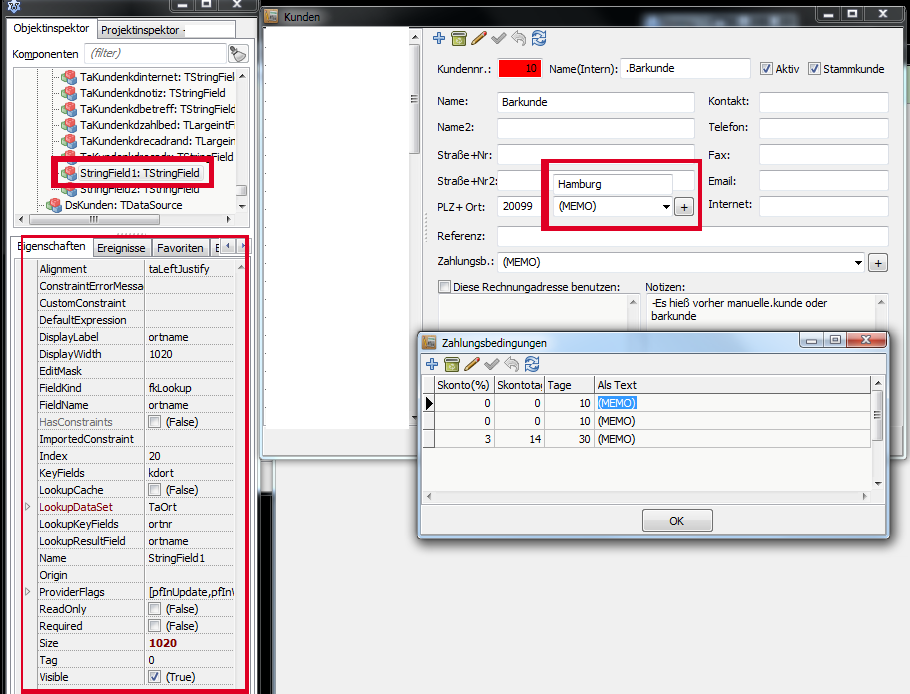This screenshot has width=910, height=694.
Task: Open the Ereignisse tab
Action: tap(121, 248)
